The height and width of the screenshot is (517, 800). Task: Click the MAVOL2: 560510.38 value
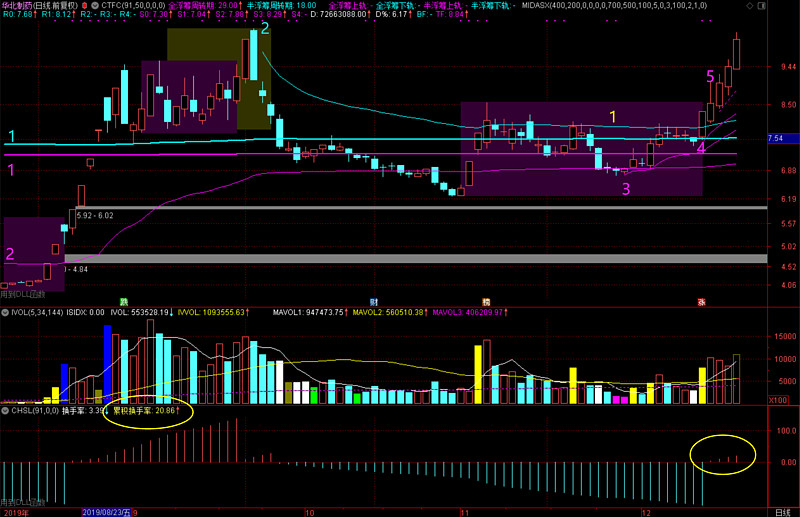[x=390, y=312]
